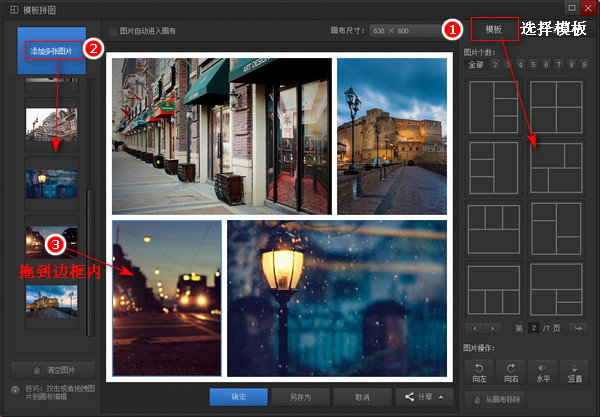Image resolution: width=600 pixels, height=417 pixels.
Task: Click the page number field showing 2
Action: [x=534, y=328]
